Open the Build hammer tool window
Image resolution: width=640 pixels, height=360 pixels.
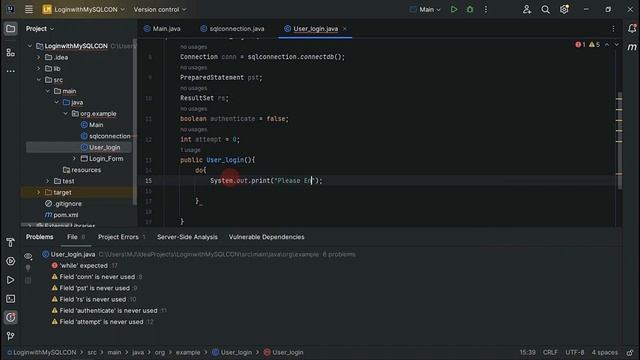pyautogui.click(x=11, y=242)
